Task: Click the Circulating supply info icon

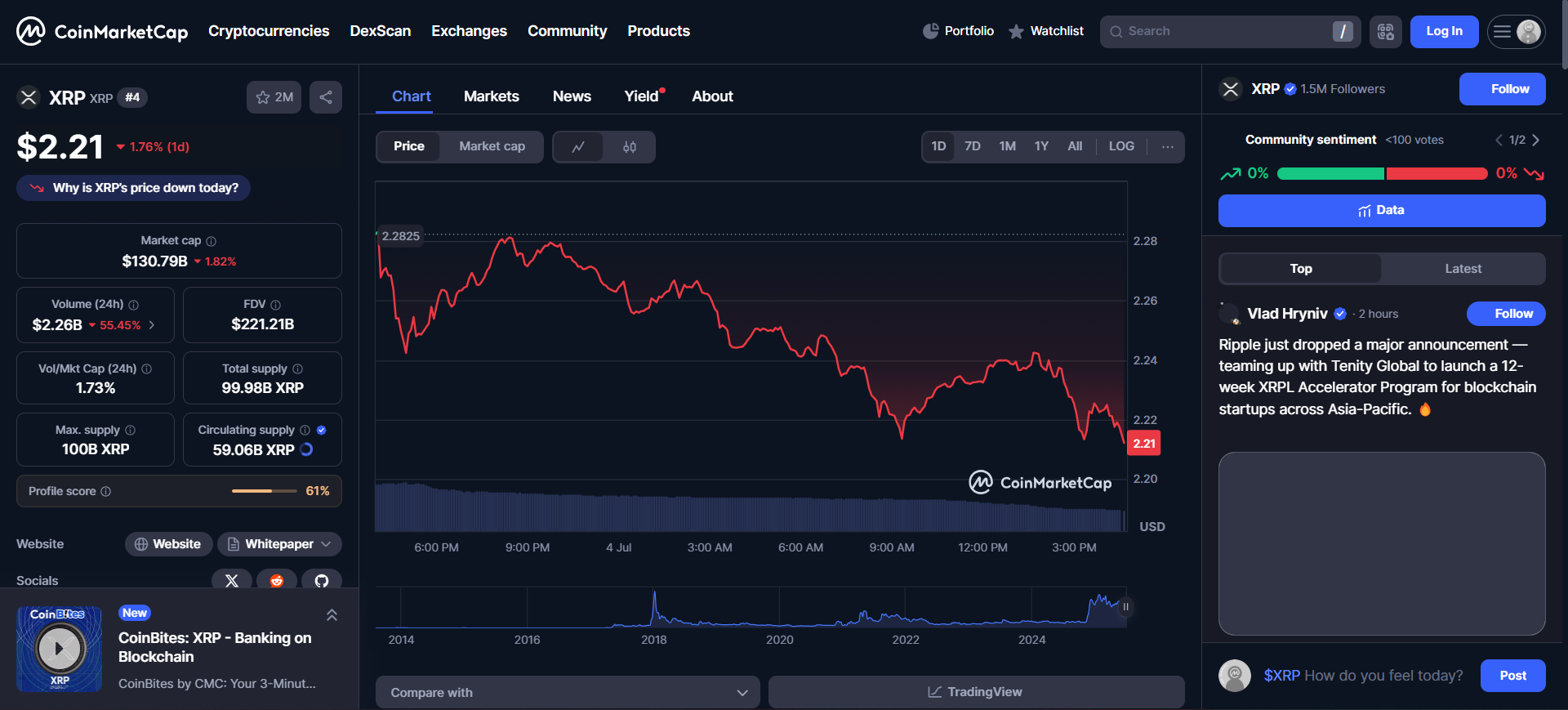Action: pyautogui.click(x=305, y=430)
